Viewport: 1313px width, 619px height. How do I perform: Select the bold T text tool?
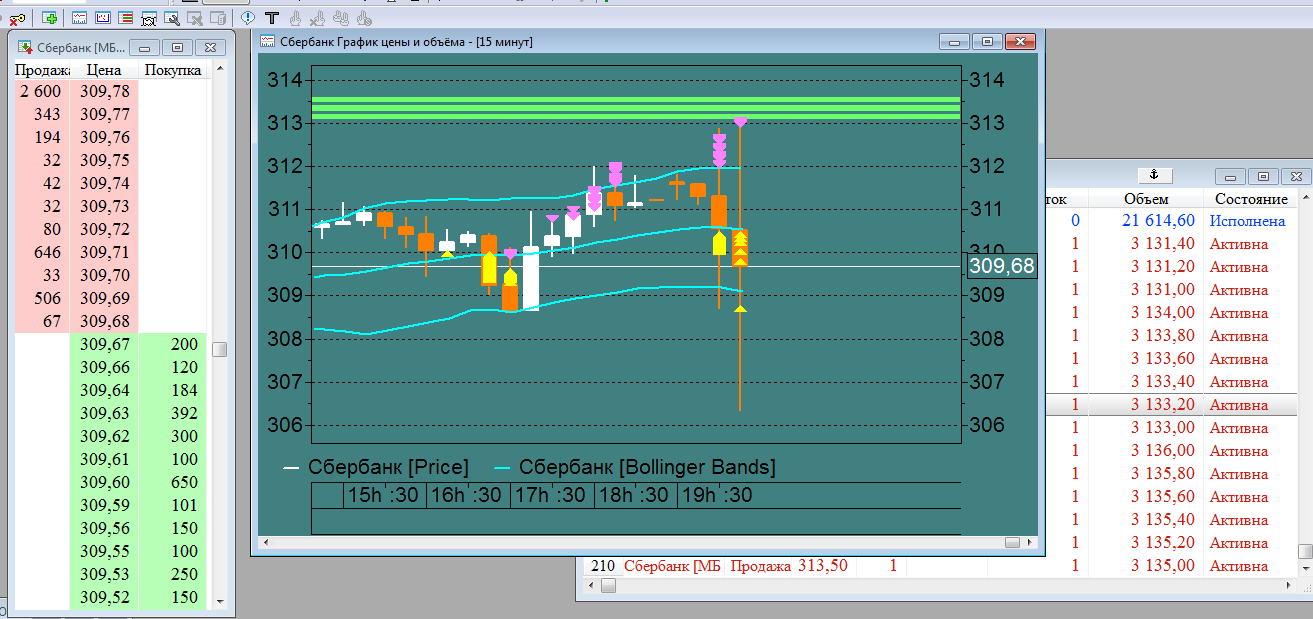(271, 18)
